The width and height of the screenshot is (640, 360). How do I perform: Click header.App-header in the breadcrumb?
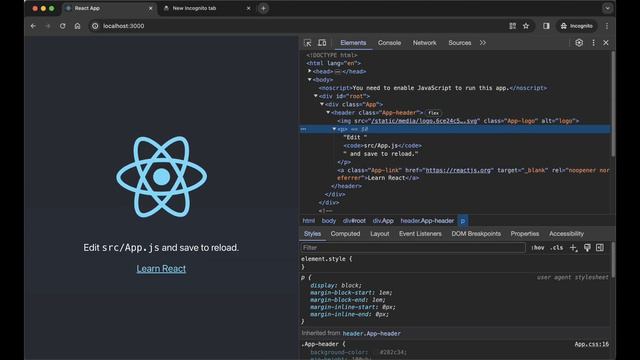pyautogui.click(x=427, y=221)
